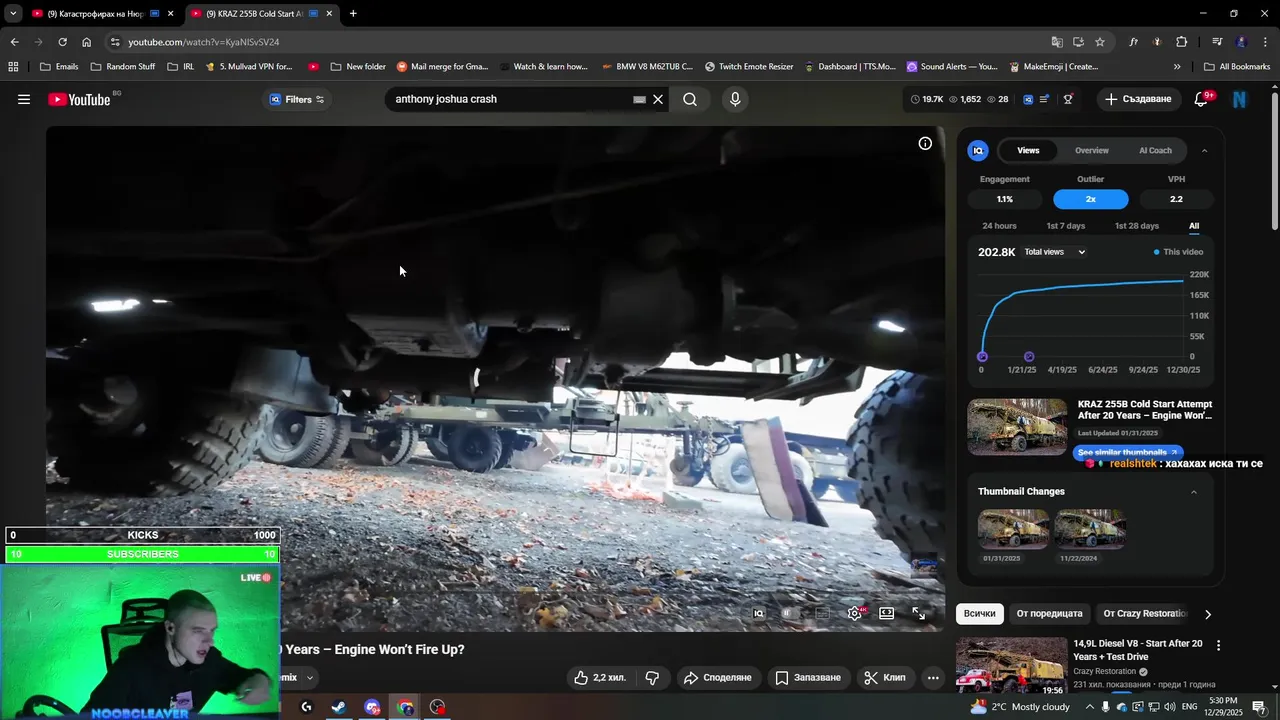Open Steam from the taskbar

click(339, 707)
